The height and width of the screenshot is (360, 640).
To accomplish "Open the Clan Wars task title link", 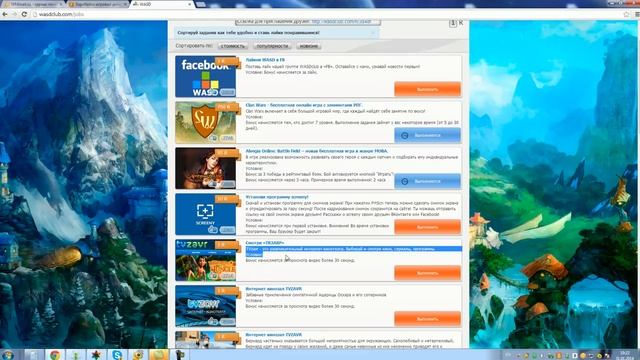I will (304, 105).
